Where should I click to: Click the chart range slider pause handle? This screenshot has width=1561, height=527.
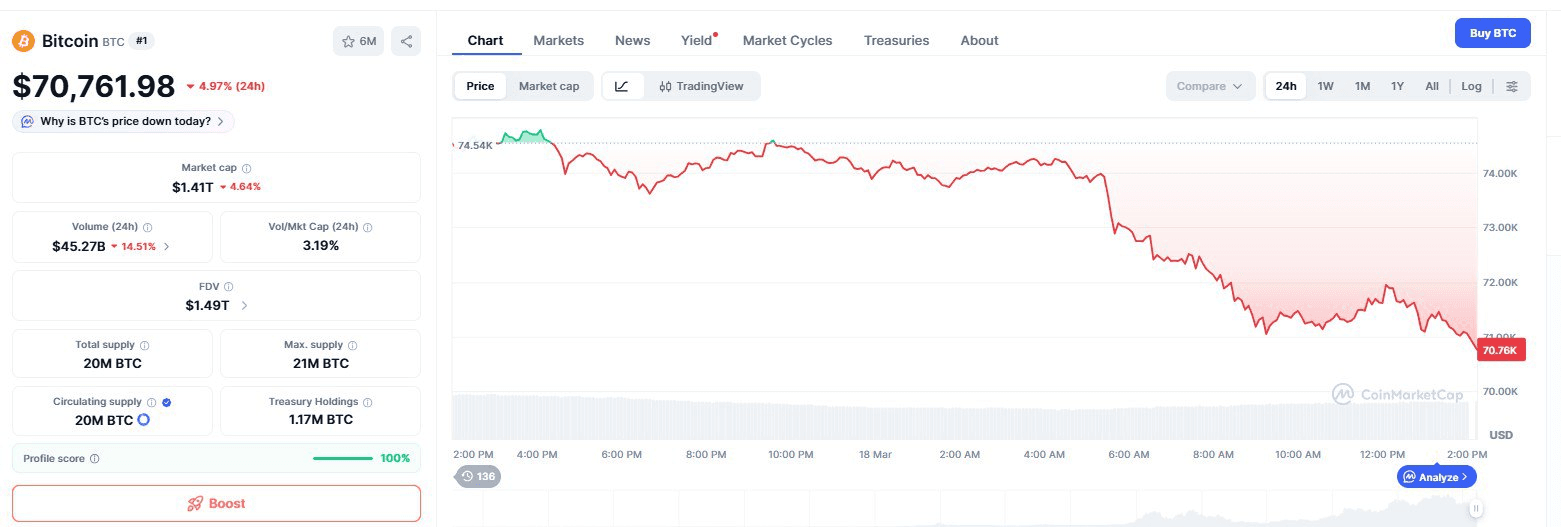click(1475, 508)
